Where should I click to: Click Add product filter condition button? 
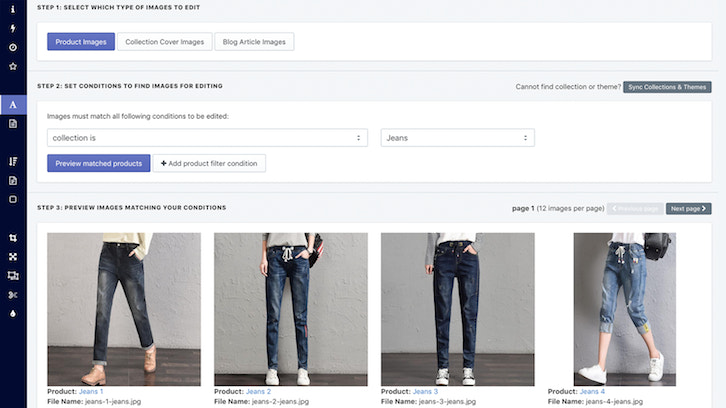pos(209,163)
